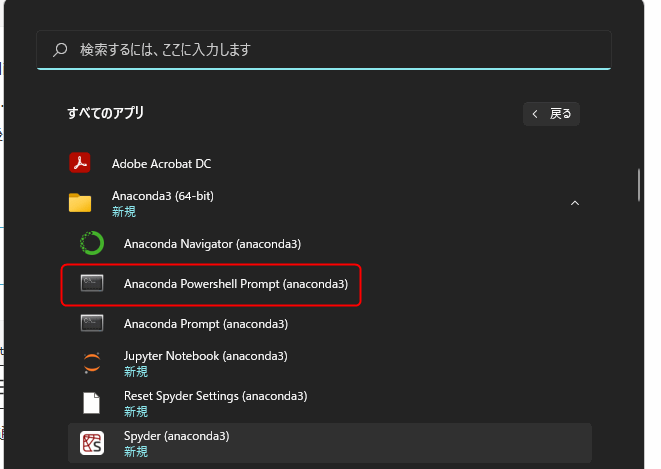
Task: Click the Adobe Acrobat DC icon
Action: [80, 163]
